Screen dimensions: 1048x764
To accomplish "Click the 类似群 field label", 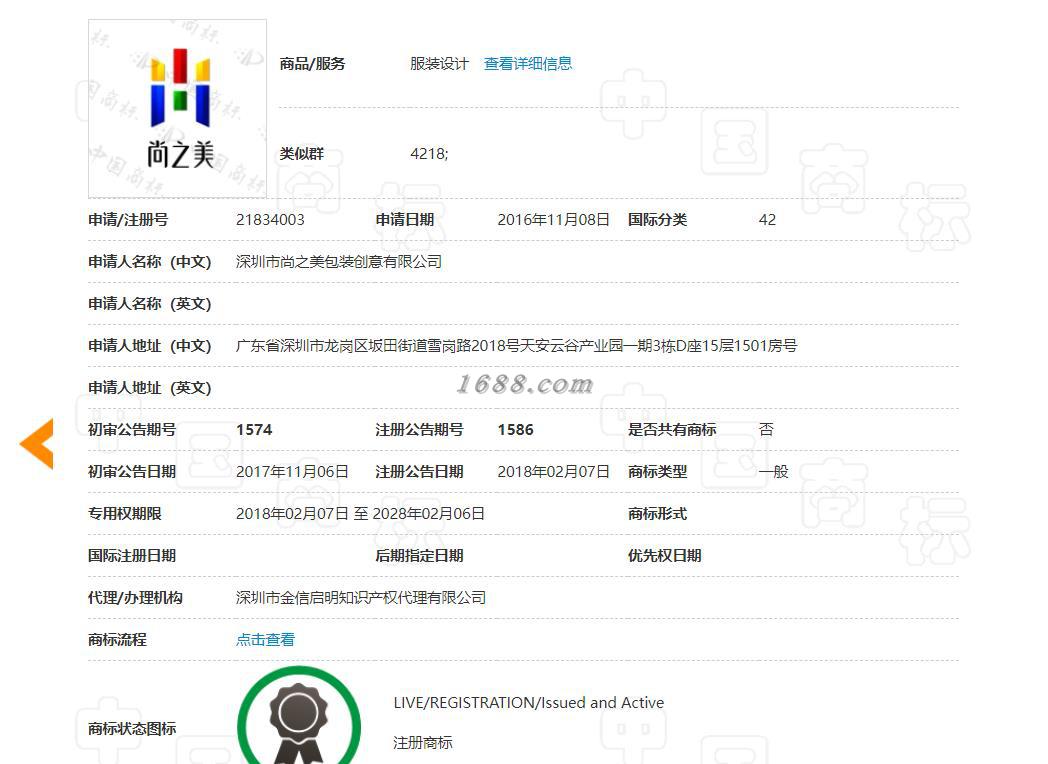I will pos(301,154).
